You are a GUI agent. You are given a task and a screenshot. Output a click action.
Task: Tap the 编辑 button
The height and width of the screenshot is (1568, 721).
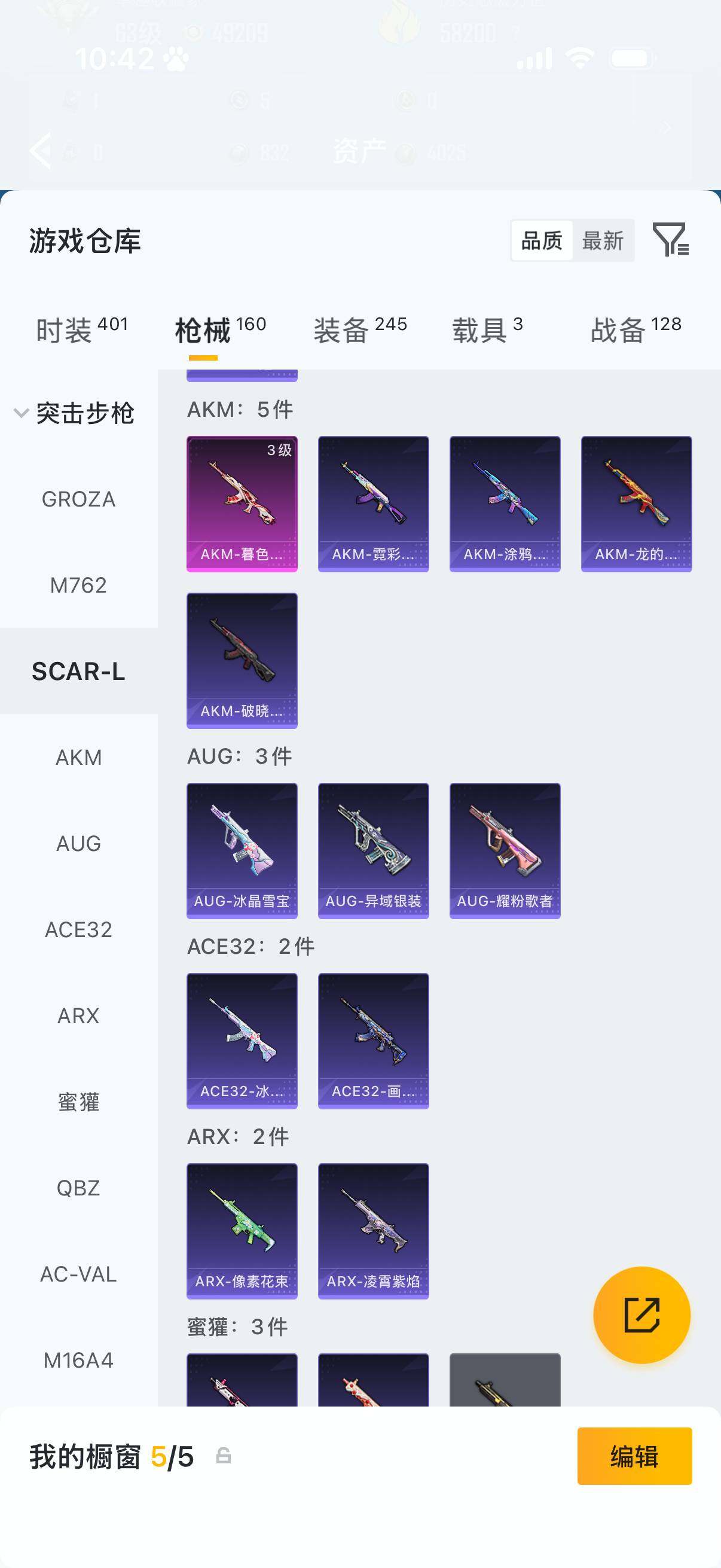pos(634,1456)
